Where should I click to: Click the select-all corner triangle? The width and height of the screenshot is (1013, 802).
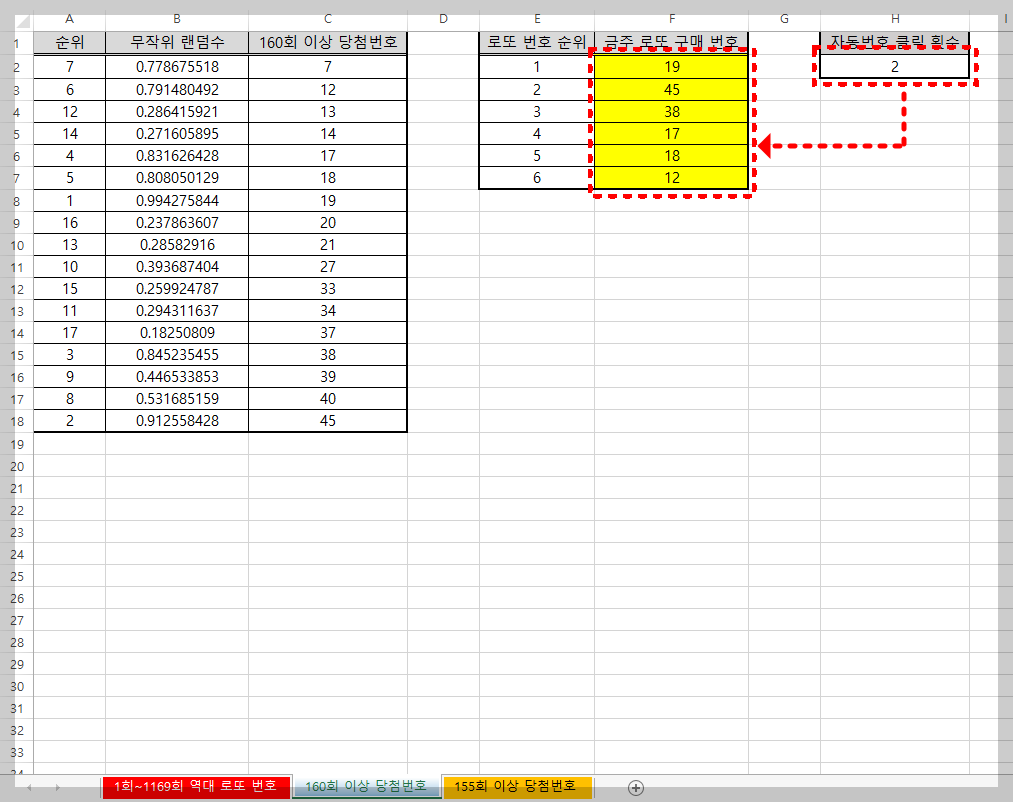coord(23,21)
